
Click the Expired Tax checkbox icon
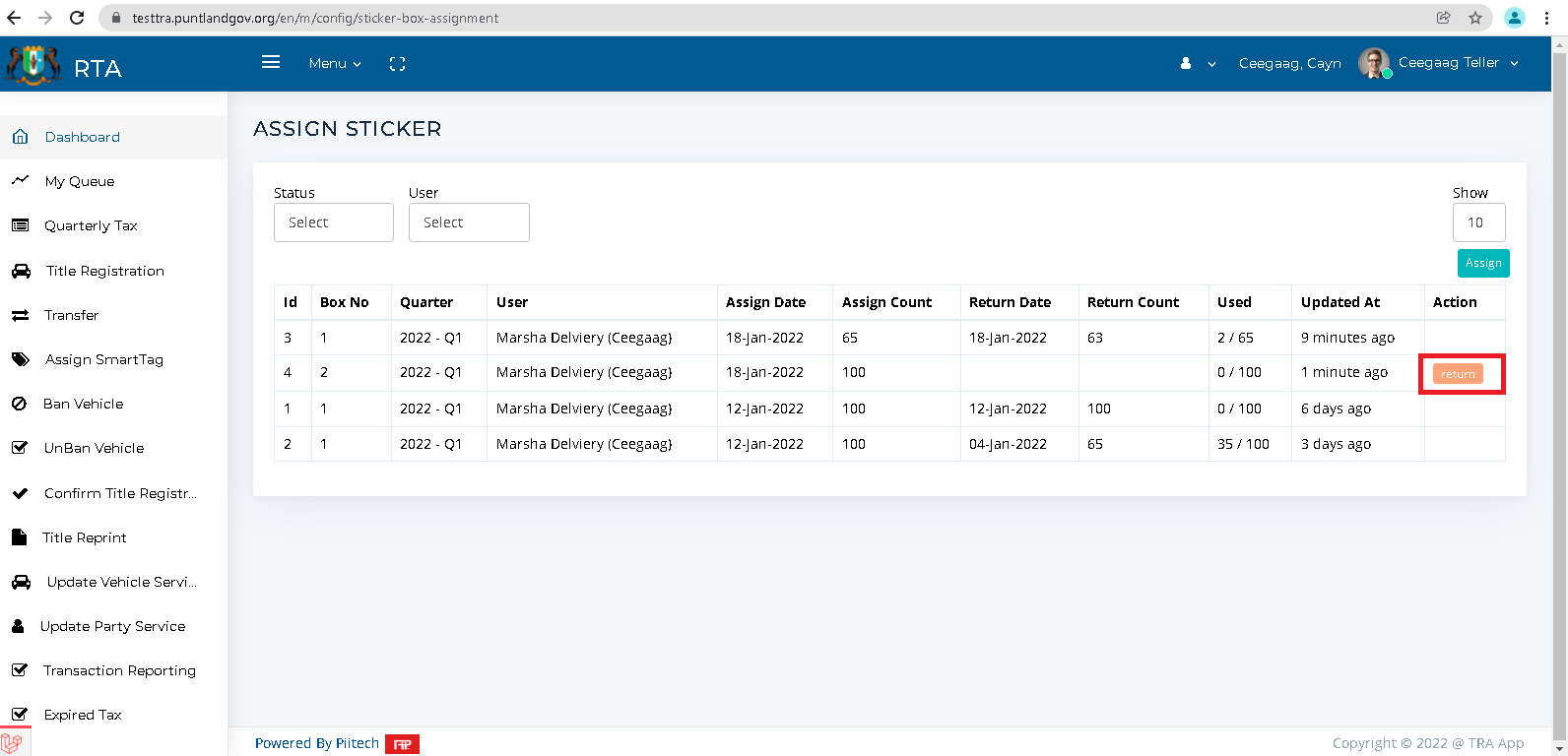coord(20,715)
